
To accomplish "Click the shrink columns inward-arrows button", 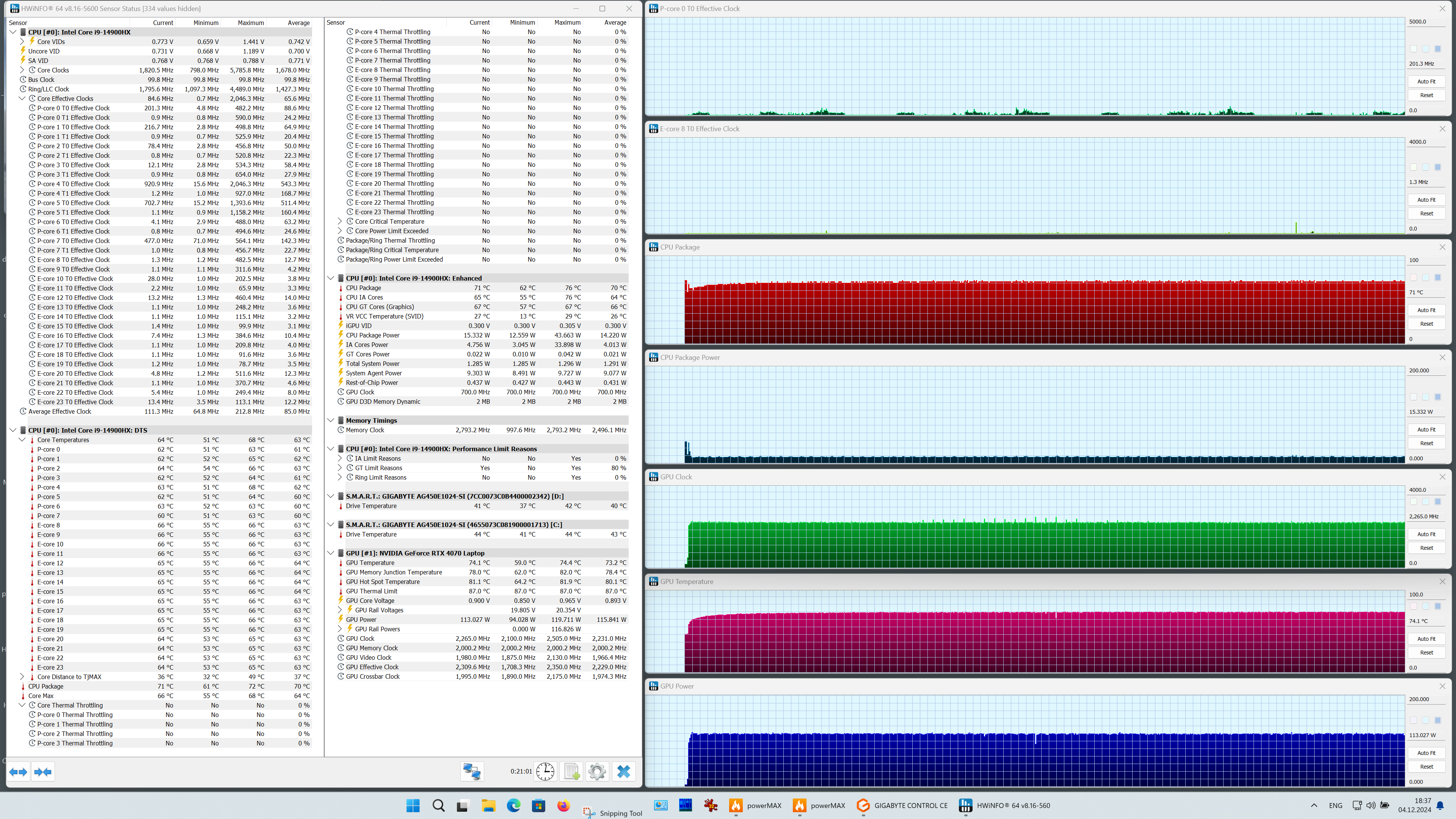I will tap(43, 772).
